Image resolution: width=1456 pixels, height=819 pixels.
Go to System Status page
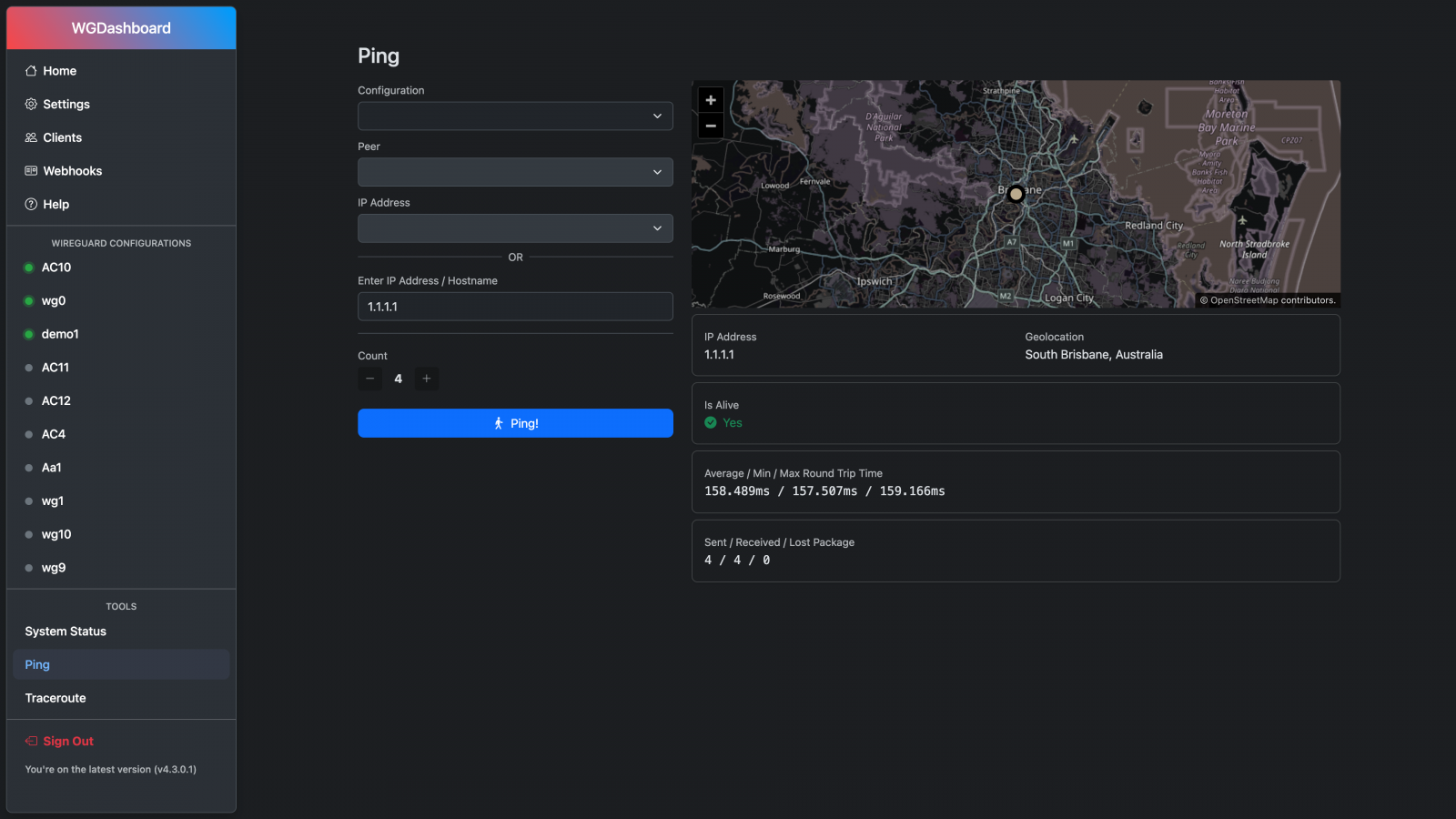[66, 632]
